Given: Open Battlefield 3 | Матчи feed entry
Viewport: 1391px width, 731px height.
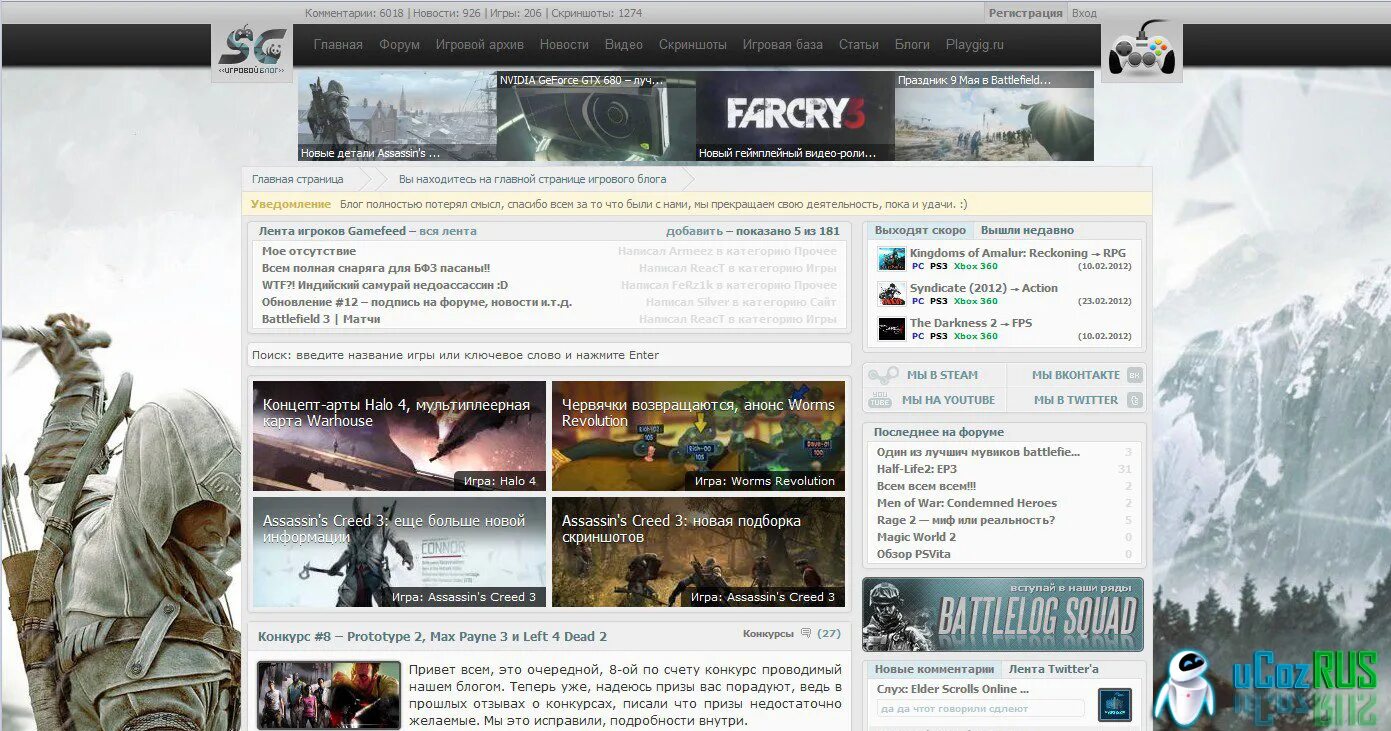Looking at the screenshot, I should coord(321,319).
